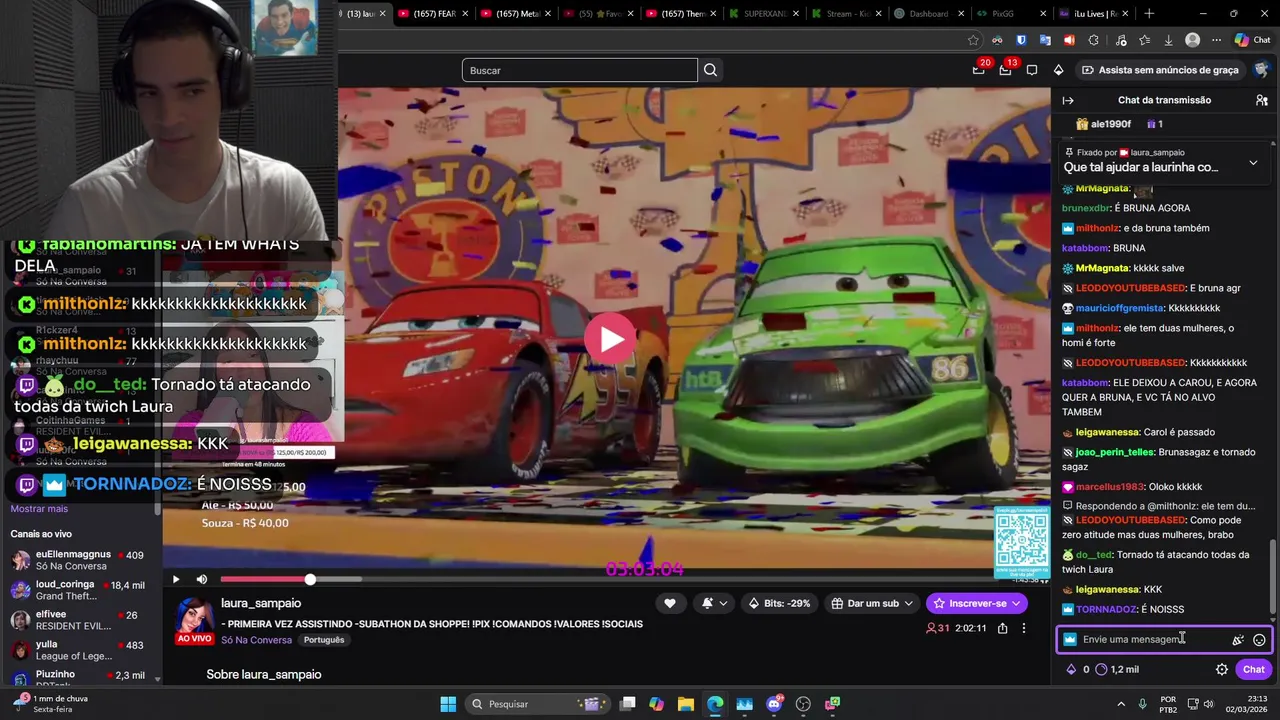Open the chat community users icon
The height and width of the screenshot is (720, 1280).
1262,100
